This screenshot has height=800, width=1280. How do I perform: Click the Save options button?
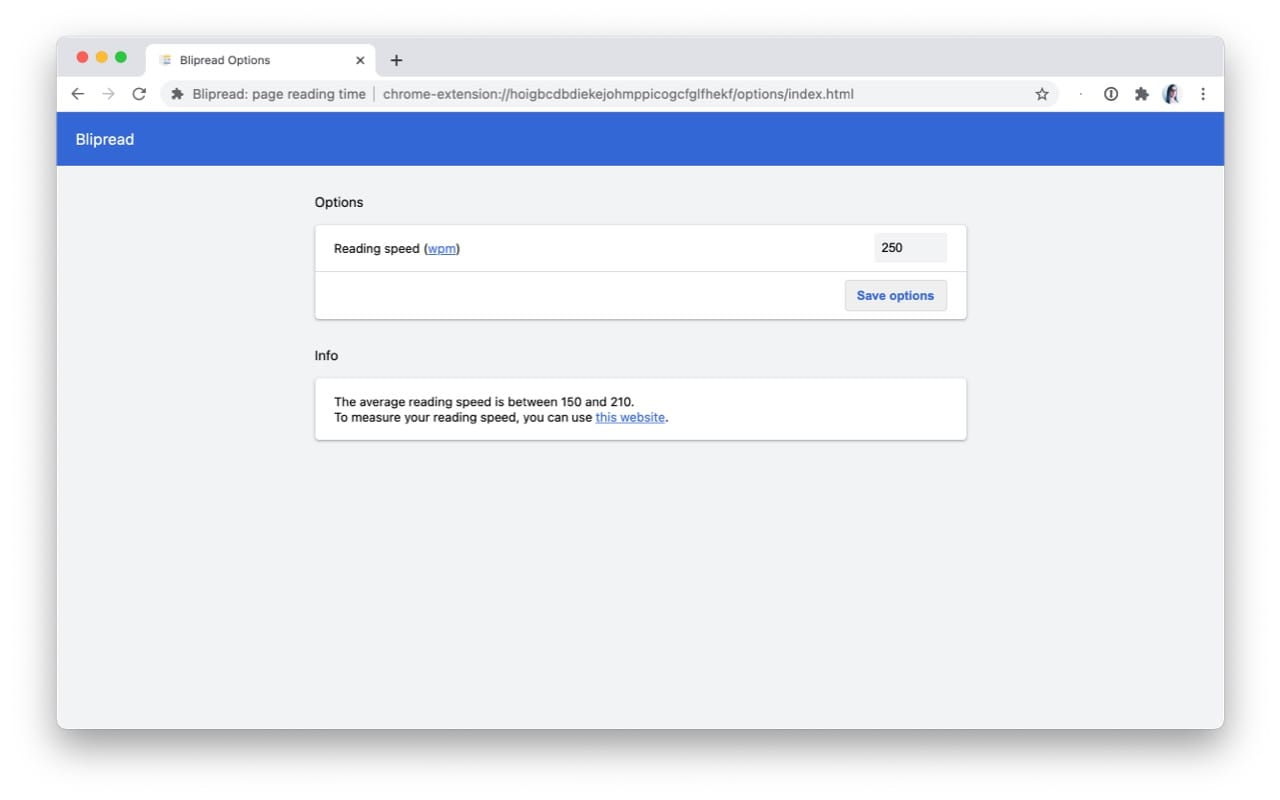895,296
